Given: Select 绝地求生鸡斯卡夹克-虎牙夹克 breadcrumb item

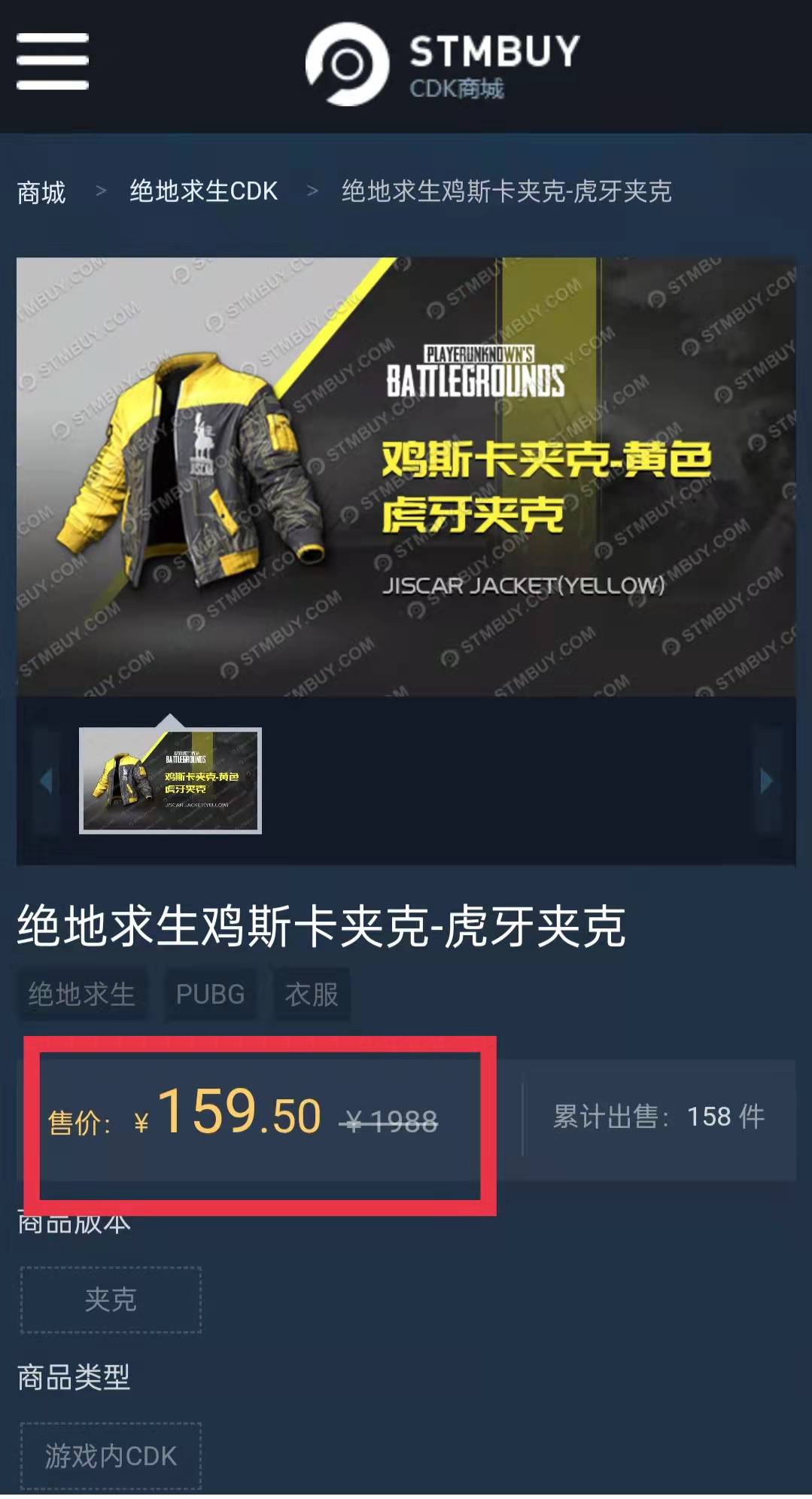Looking at the screenshot, I should pos(506,191).
